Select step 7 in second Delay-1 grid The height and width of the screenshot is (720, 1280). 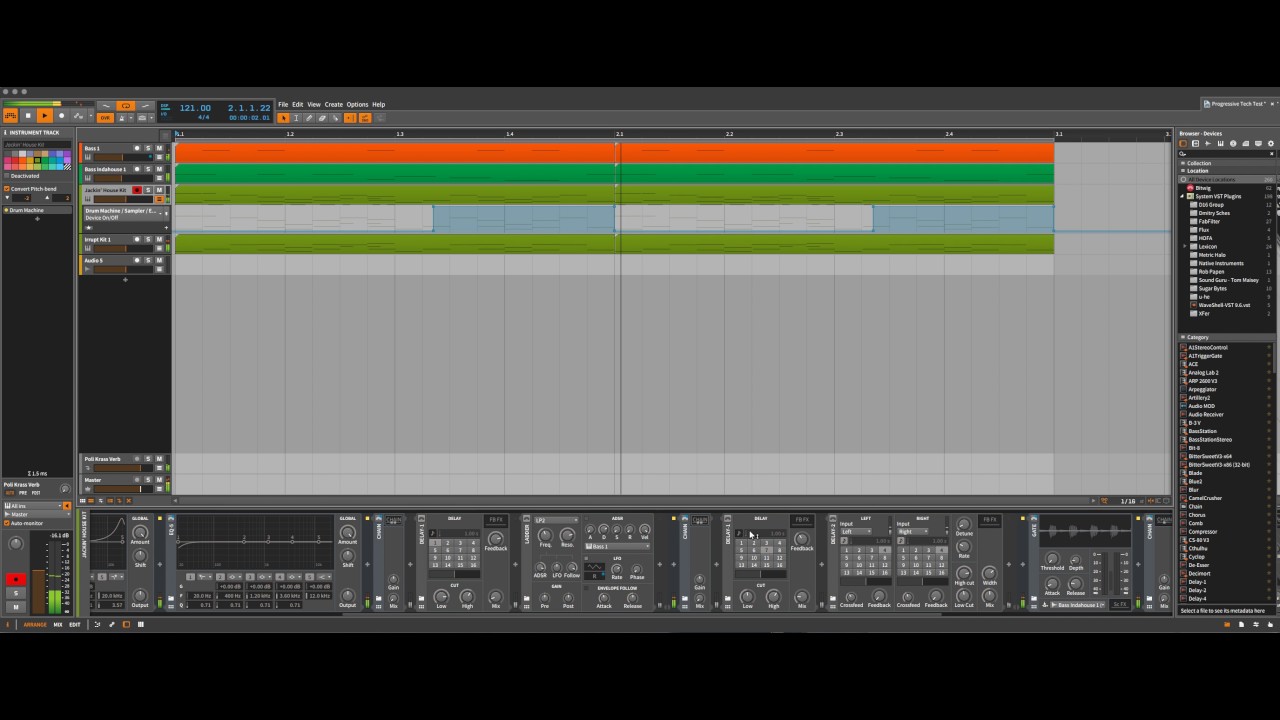767,550
